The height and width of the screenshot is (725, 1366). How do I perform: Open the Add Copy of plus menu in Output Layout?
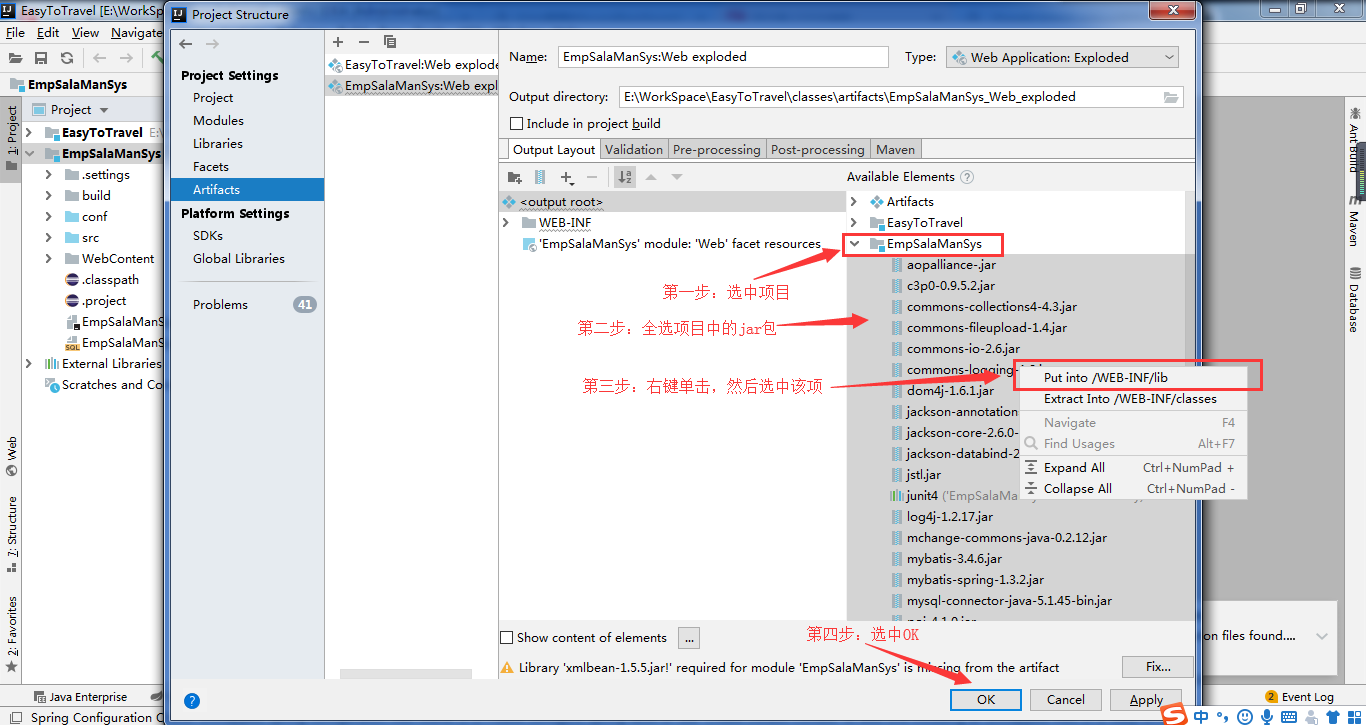[x=567, y=177]
